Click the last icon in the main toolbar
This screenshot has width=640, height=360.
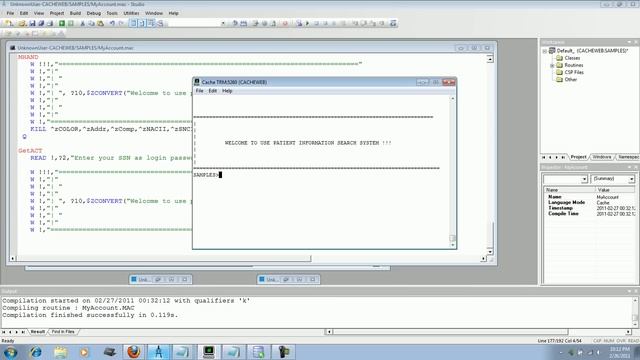[x=393, y=24]
